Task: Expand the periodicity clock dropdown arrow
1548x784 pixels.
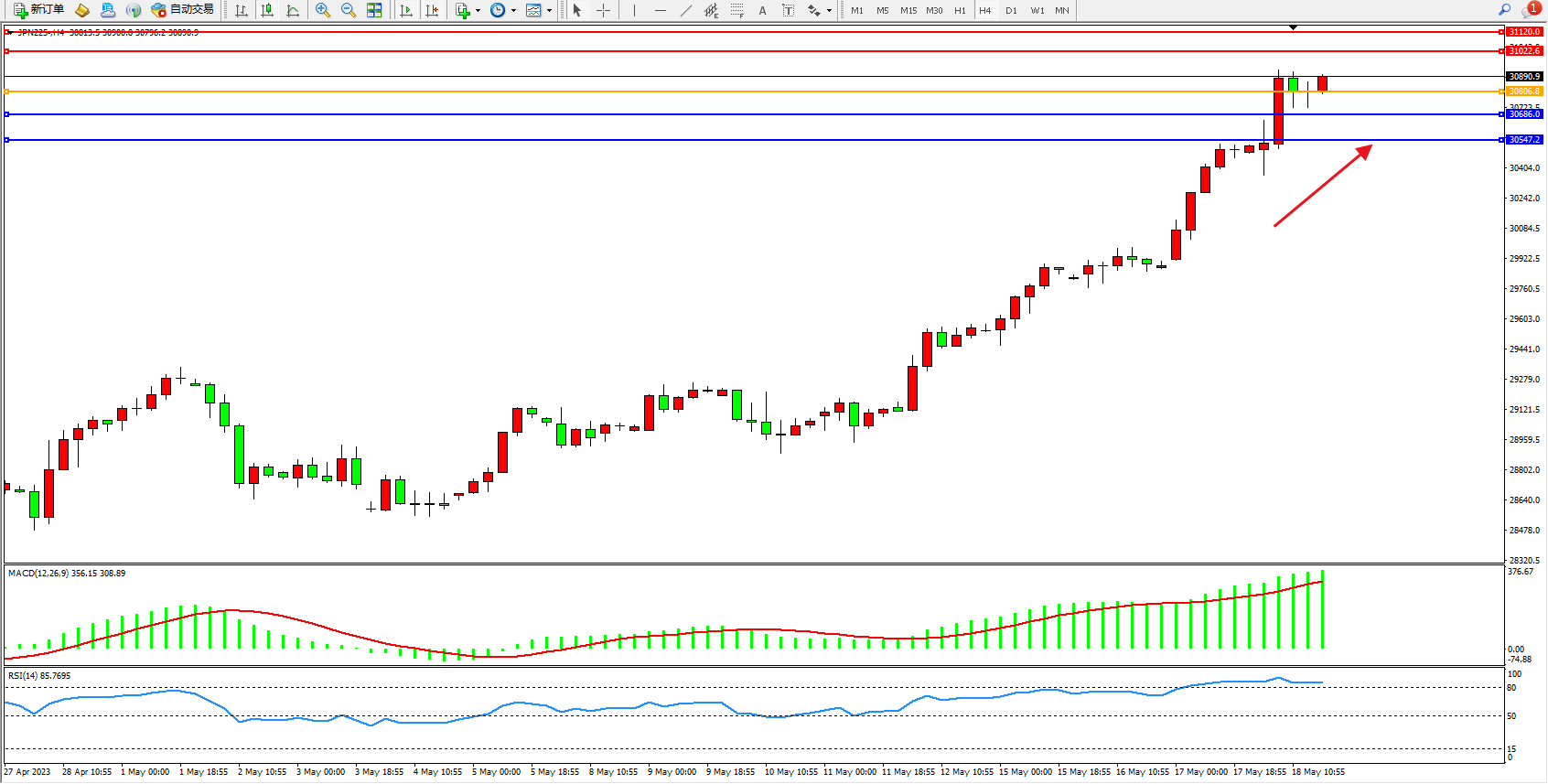Action: [513, 11]
